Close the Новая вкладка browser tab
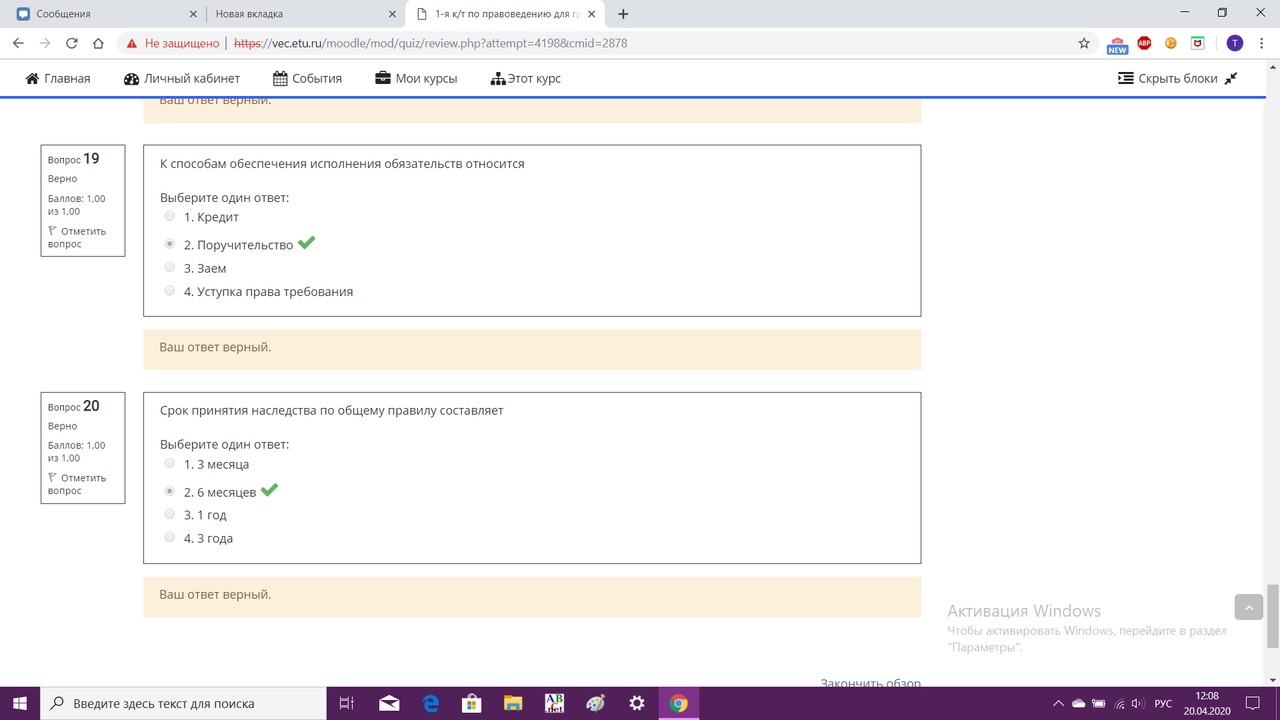Screen dimensions: 1280x720 [390, 14]
